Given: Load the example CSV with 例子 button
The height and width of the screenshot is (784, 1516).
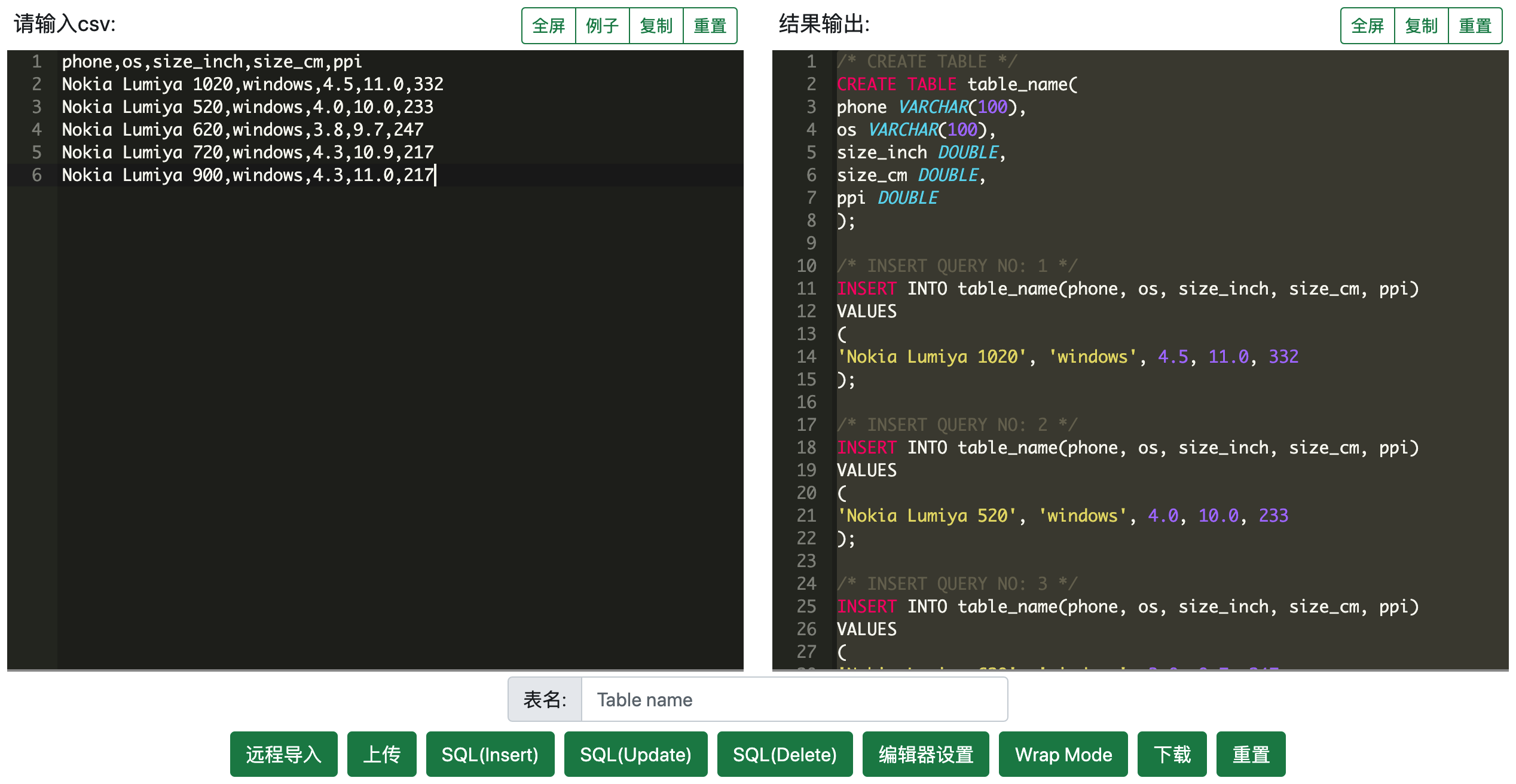Looking at the screenshot, I should (x=602, y=26).
